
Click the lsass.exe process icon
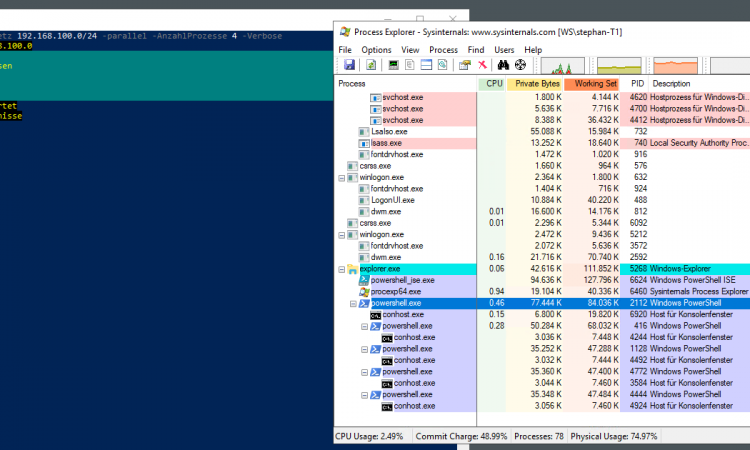pos(364,143)
